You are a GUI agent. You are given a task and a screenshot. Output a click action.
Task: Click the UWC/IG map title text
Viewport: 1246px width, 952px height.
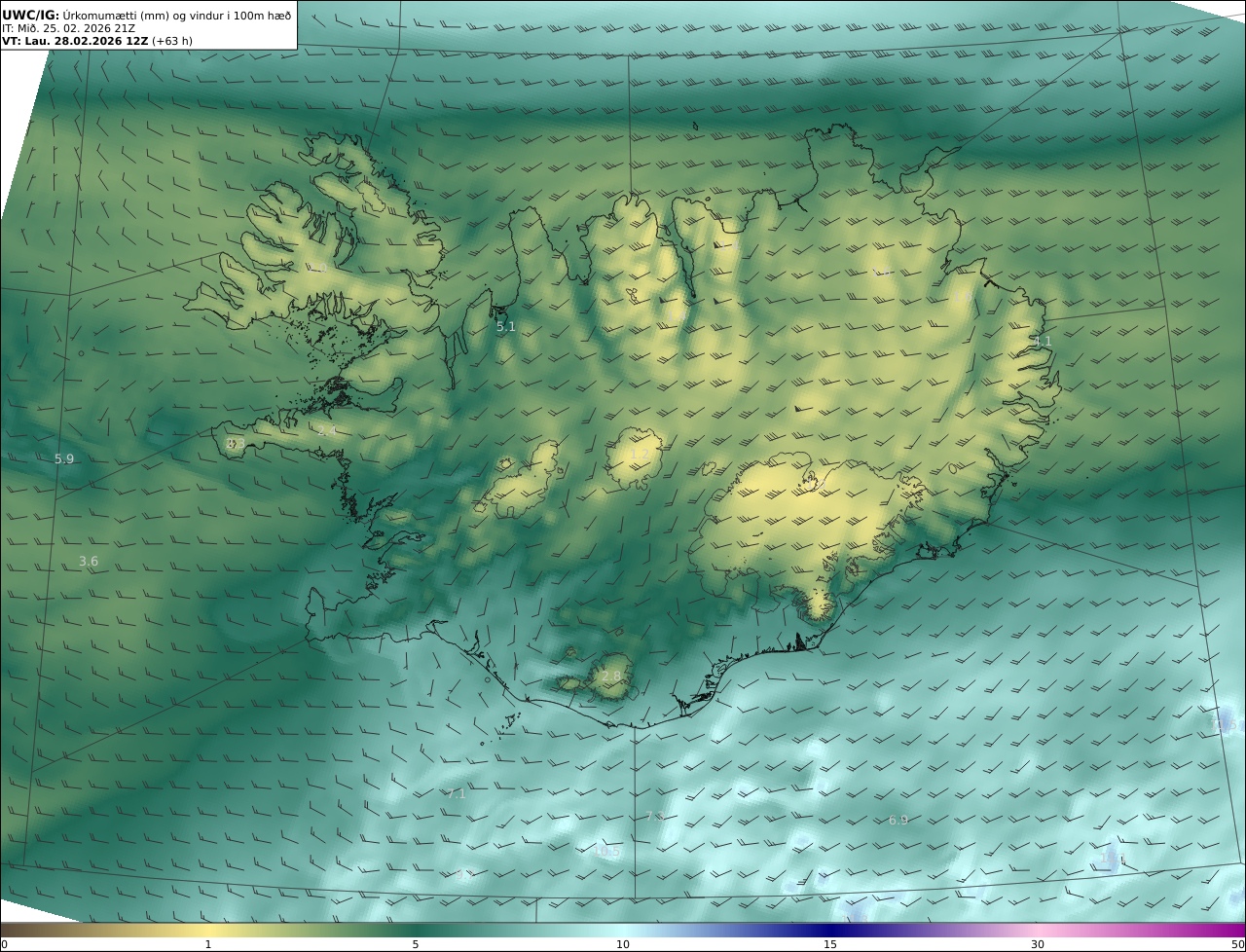pyautogui.click(x=30, y=15)
